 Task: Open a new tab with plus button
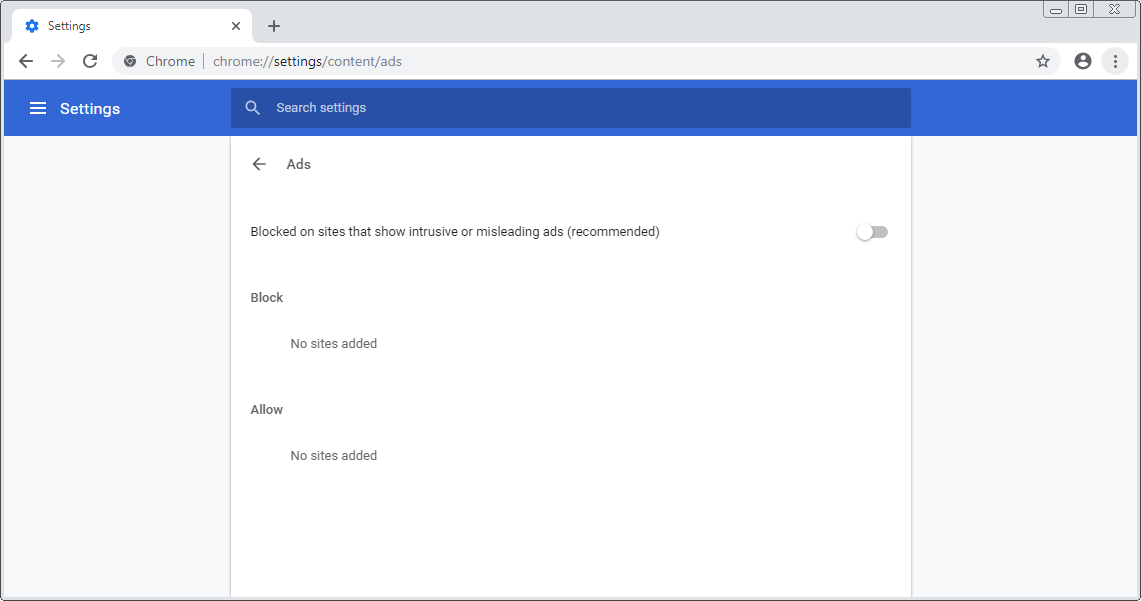[274, 26]
